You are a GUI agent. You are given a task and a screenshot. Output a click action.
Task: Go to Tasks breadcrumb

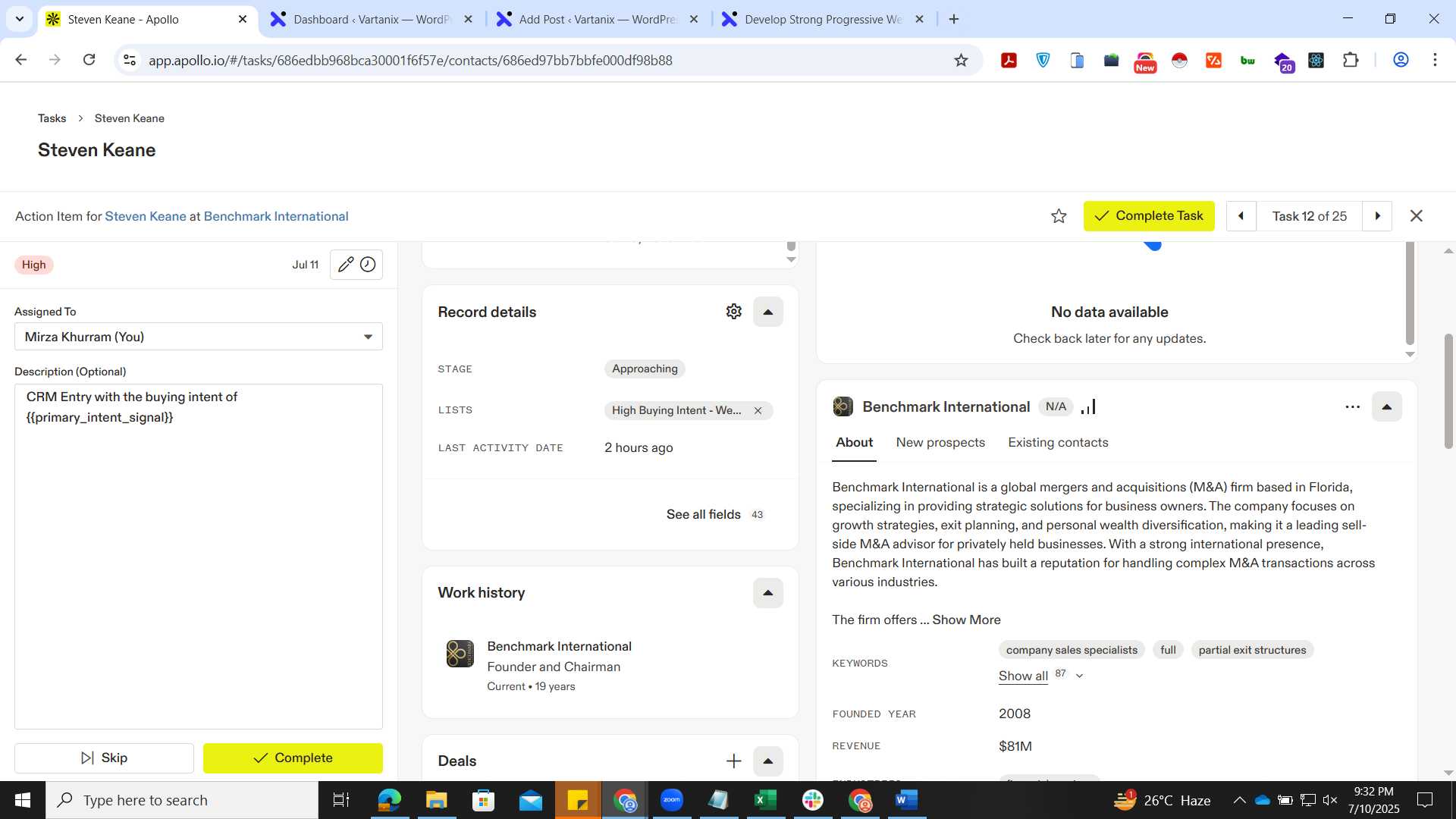point(52,118)
